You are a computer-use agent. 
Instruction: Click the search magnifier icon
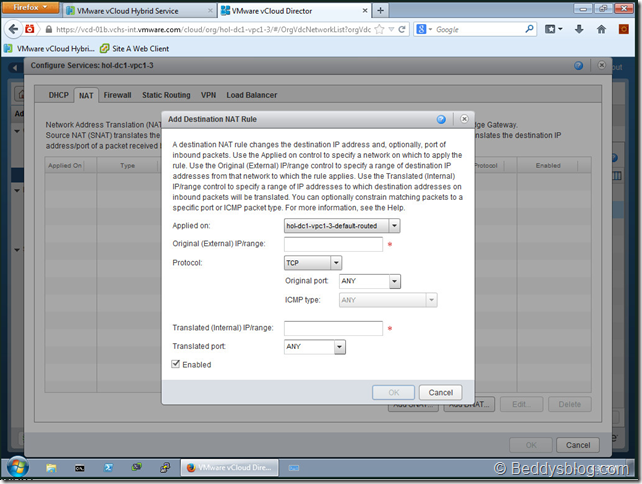(x=529, y=29)
